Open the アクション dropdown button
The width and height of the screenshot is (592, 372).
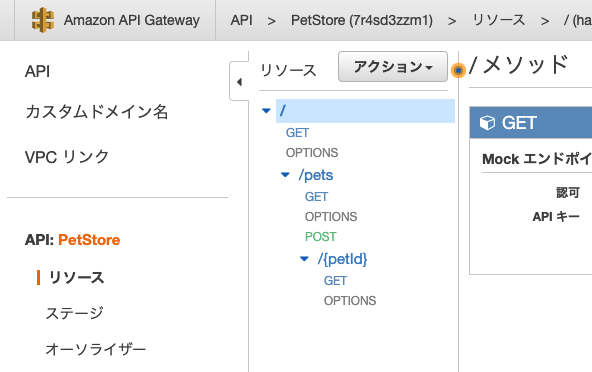tap(393, 67)
